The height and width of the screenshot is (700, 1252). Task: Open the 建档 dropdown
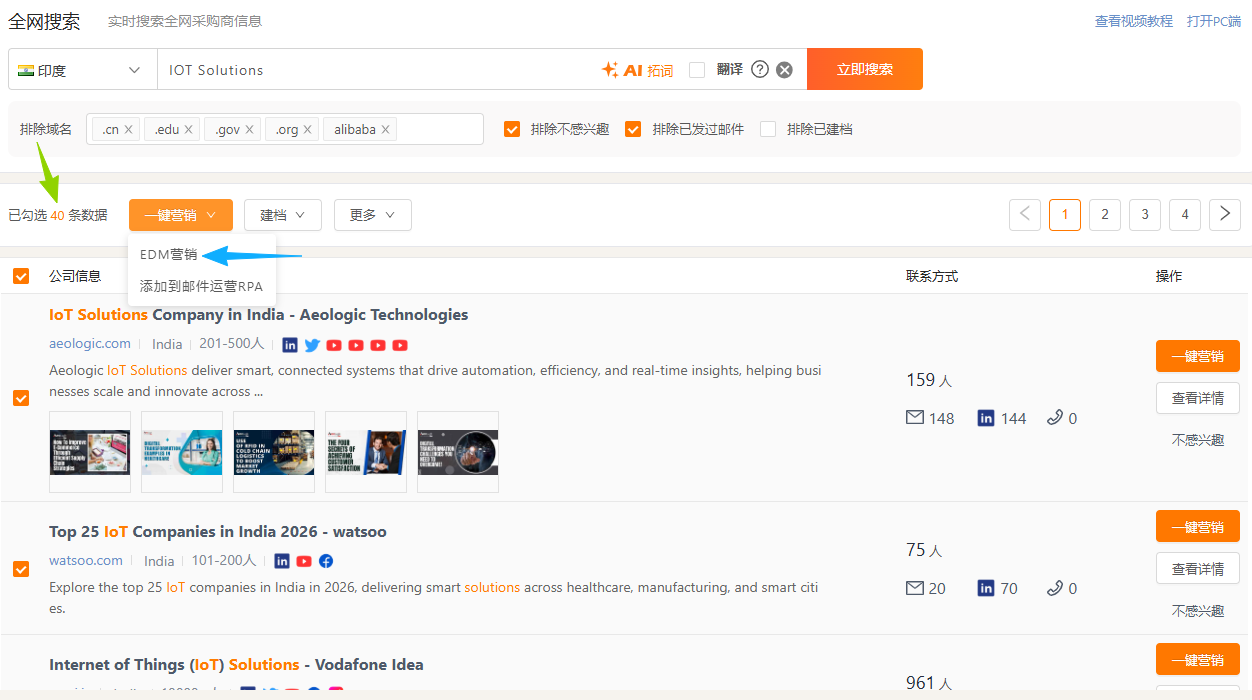click(x=283, y=215)
